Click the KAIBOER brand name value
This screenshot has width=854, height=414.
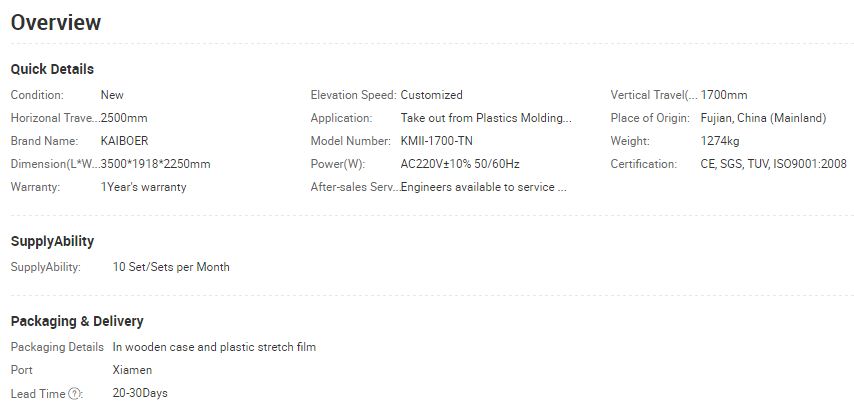click(124, 141)
